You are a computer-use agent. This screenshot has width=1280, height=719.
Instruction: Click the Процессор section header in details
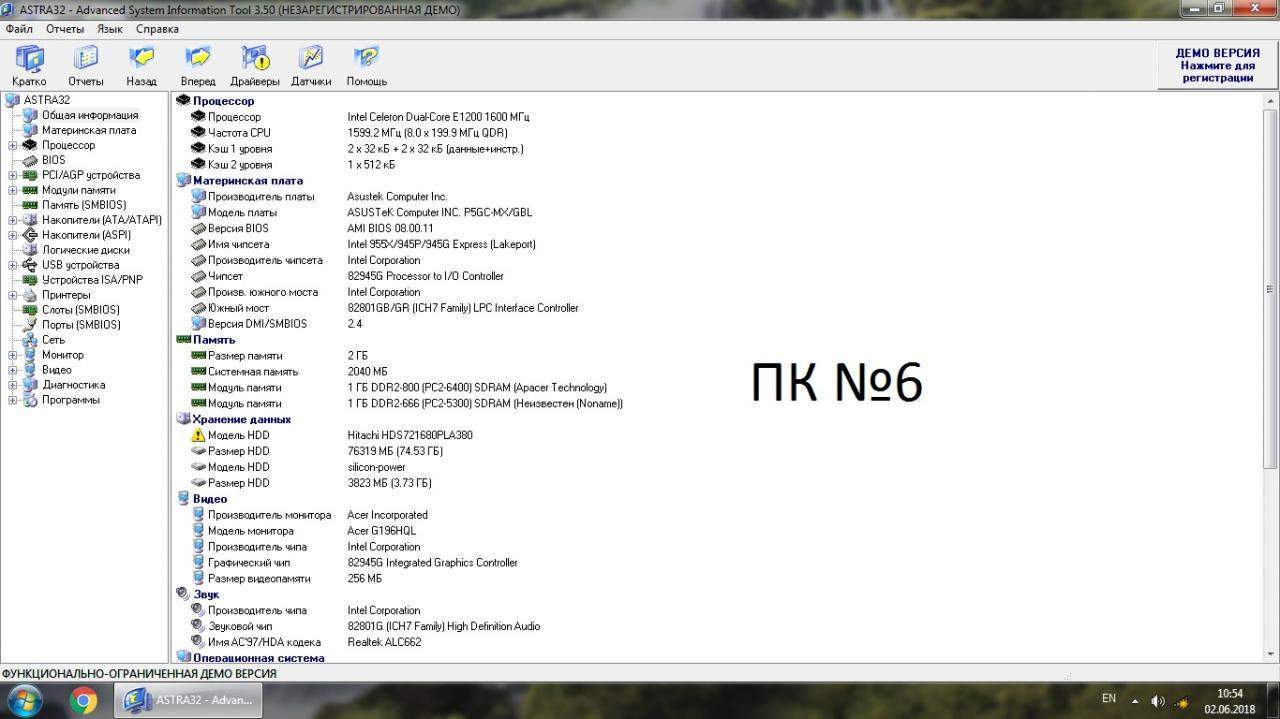coord(223,101)
